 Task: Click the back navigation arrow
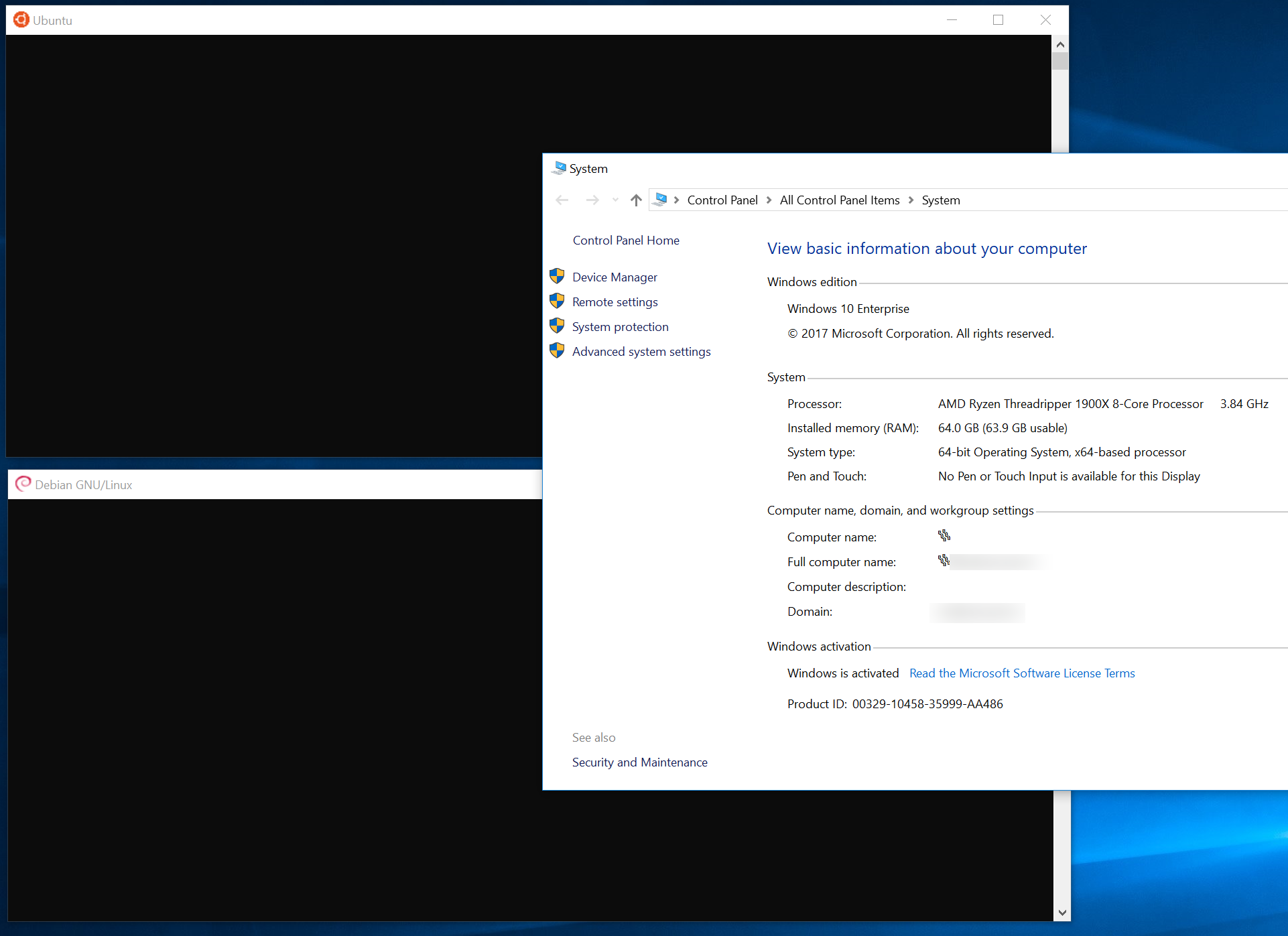coord(562,200)
